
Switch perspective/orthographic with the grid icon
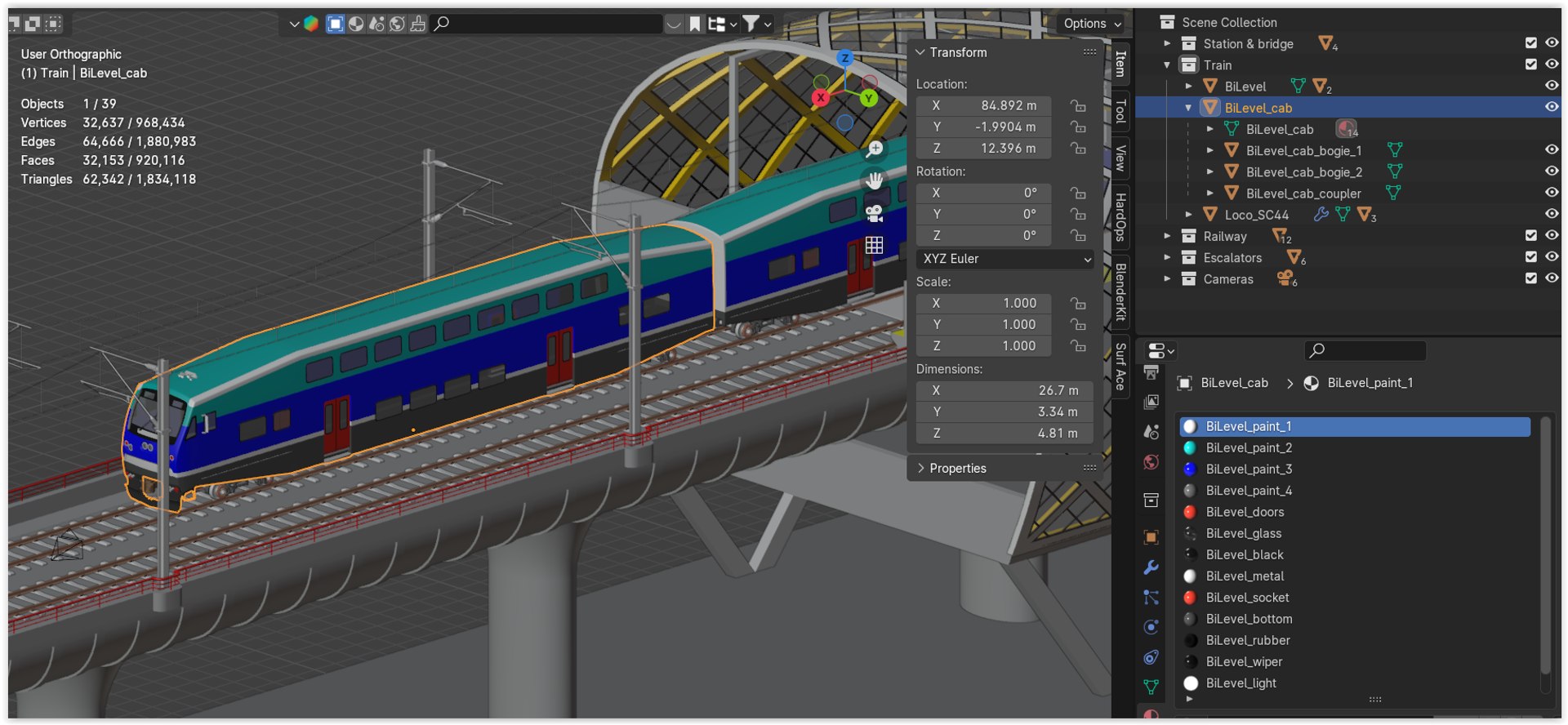(x=874, y=245)
